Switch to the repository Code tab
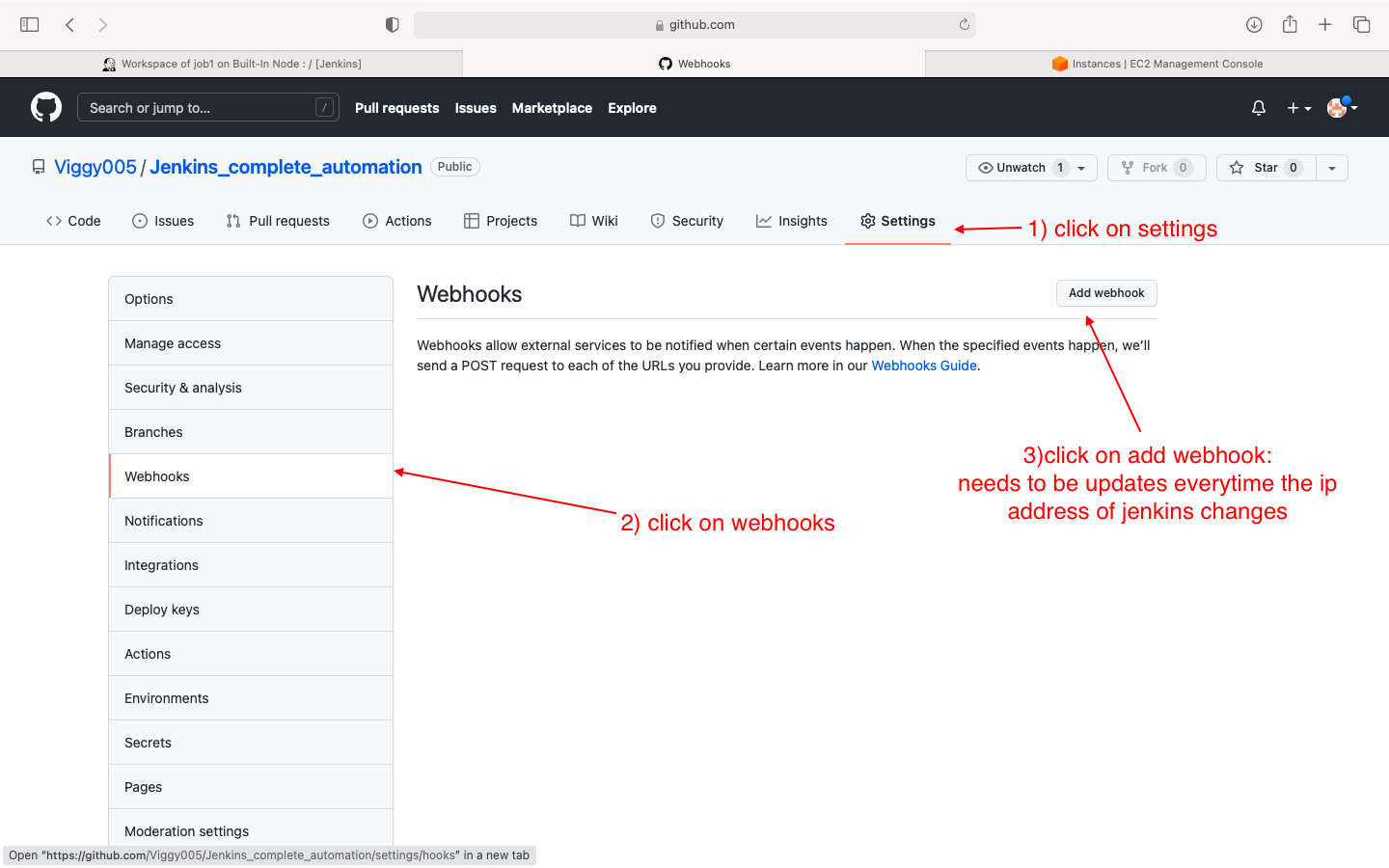This screenshot has width=1389, height=868. 73,221
